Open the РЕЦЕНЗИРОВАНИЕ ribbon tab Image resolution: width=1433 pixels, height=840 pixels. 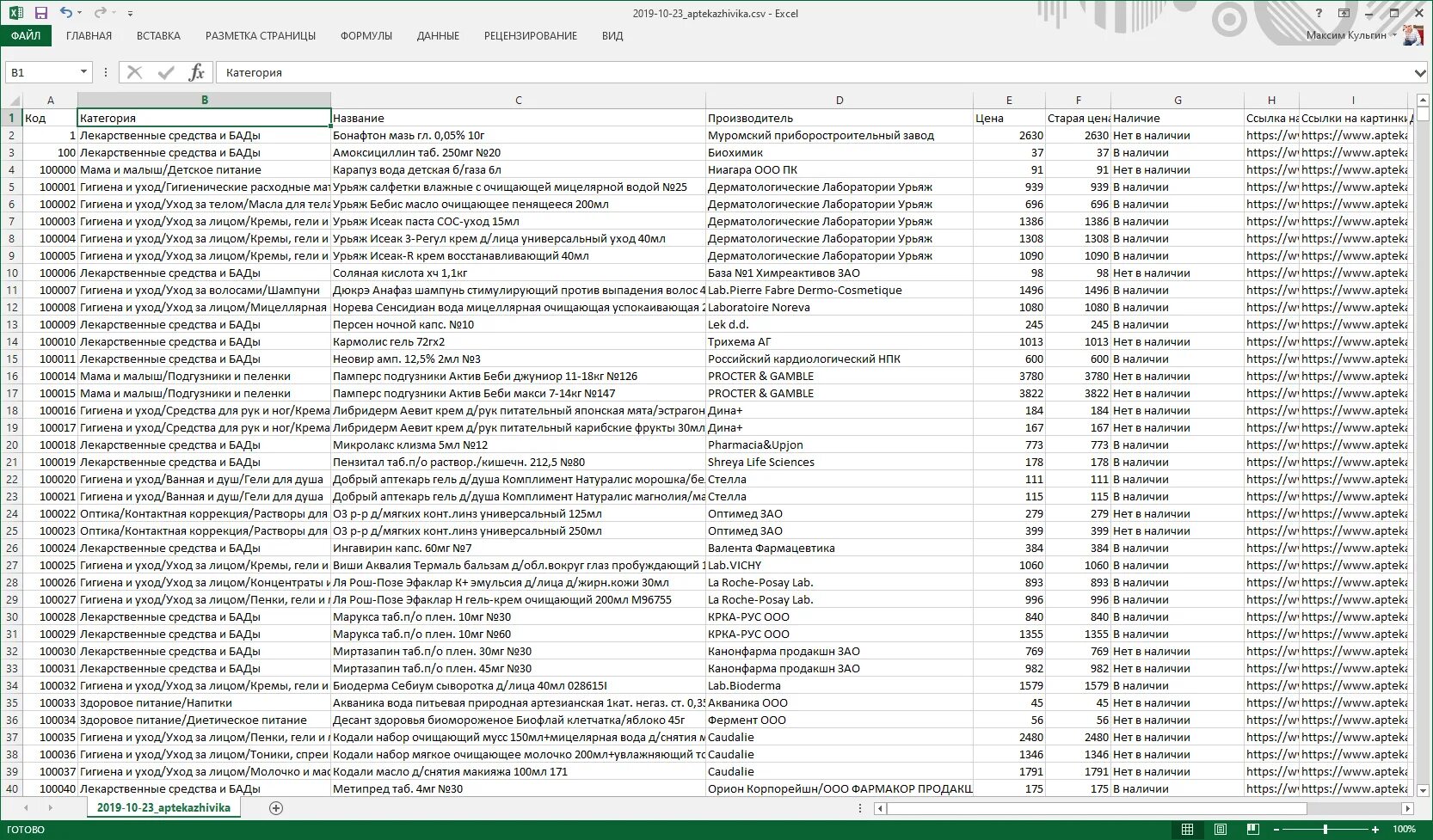pos(531,36)
